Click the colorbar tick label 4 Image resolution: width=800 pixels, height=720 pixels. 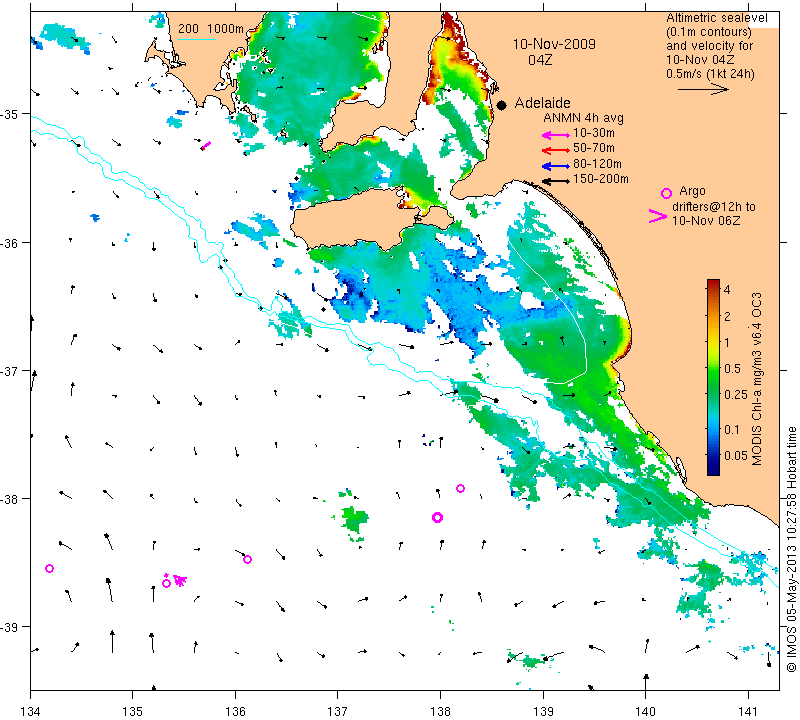pyautogui.click(x=727, y=290)
